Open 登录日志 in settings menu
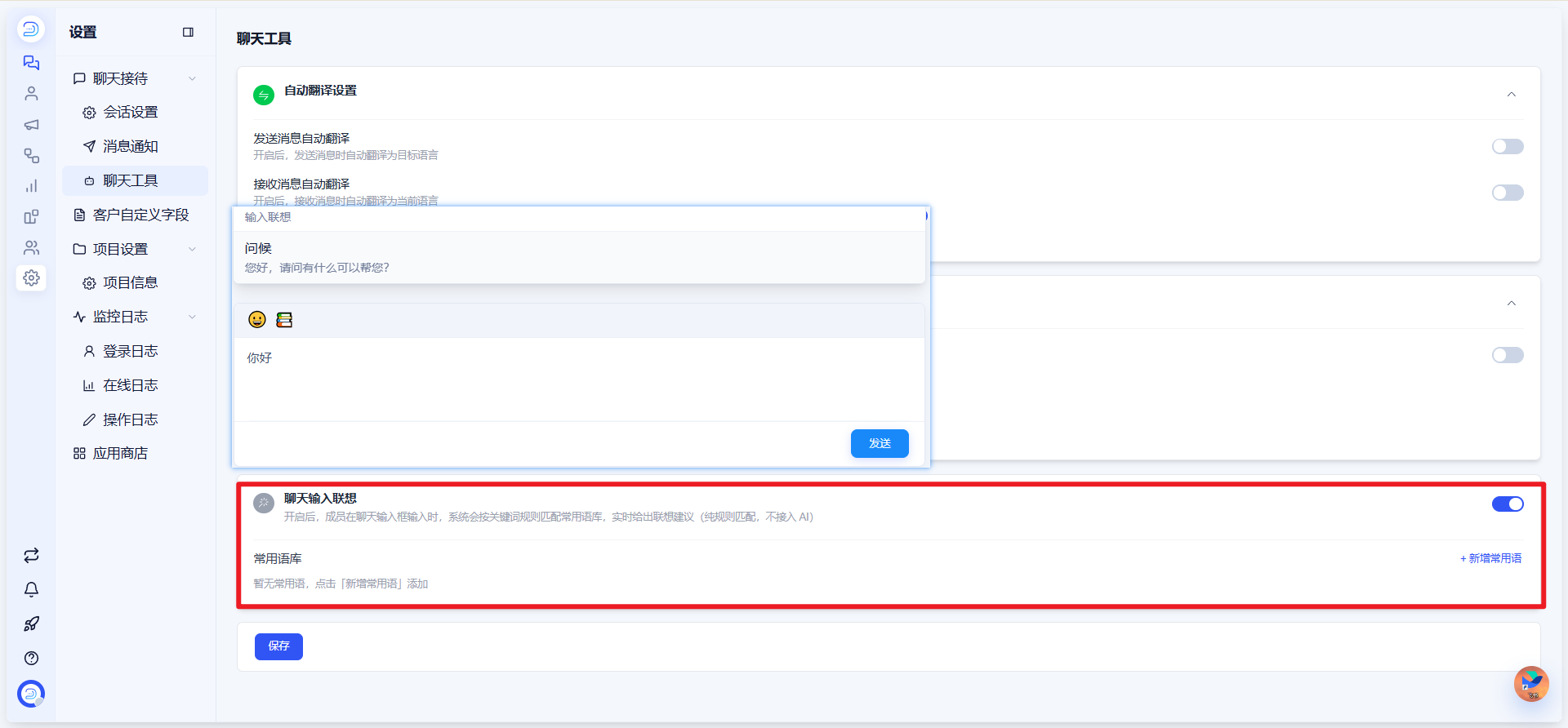This screenshot has width=1568, height=728. coord(135,352)
